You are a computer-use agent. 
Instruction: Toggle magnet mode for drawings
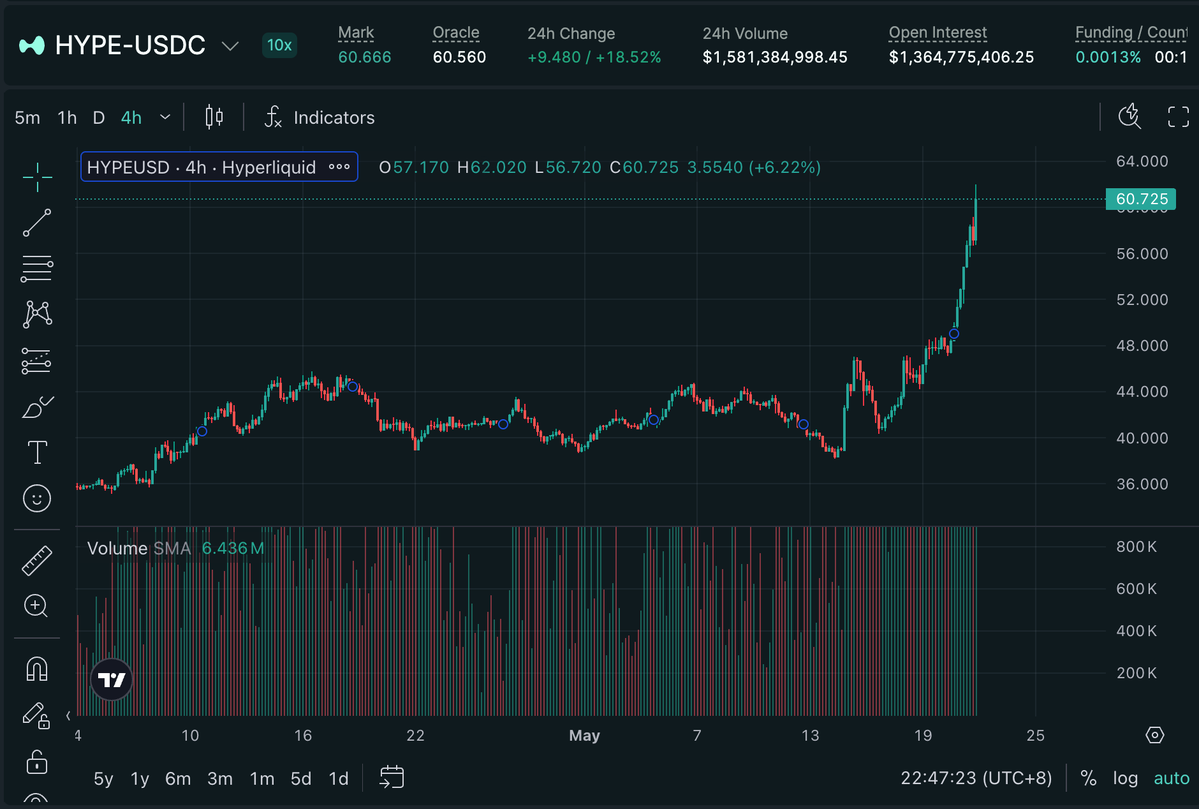37,669
